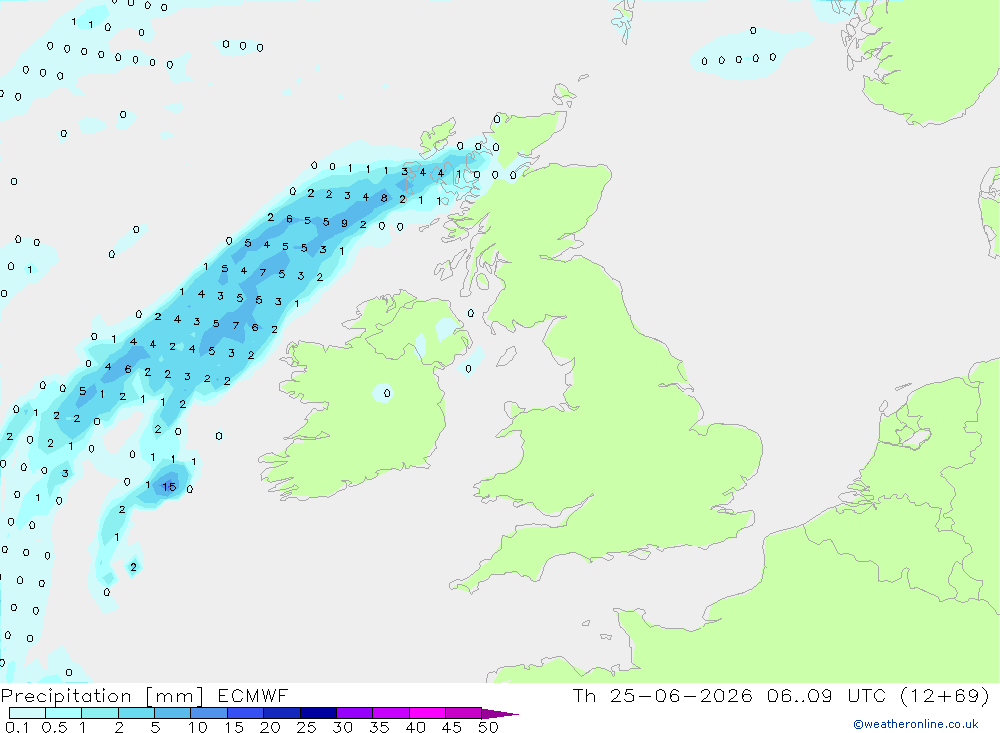Click the legend swatch between 0.1 and 0.5
The width and height of the screenshot is (1000, 733).
pyautogui.click(x=27, y=713)
